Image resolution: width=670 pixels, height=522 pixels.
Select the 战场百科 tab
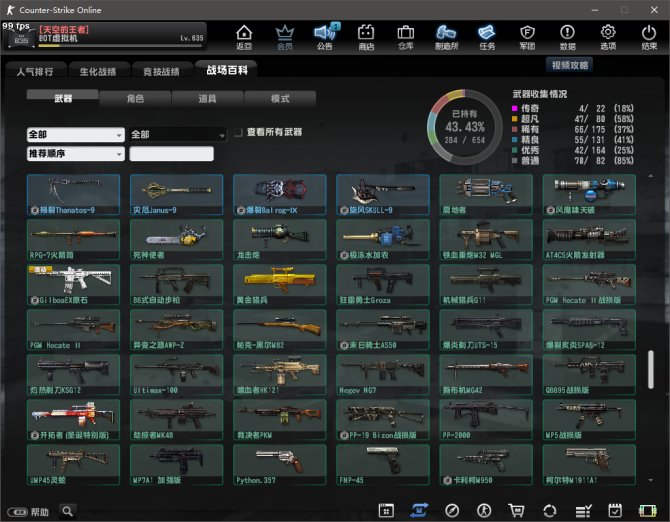coord(226,70)
